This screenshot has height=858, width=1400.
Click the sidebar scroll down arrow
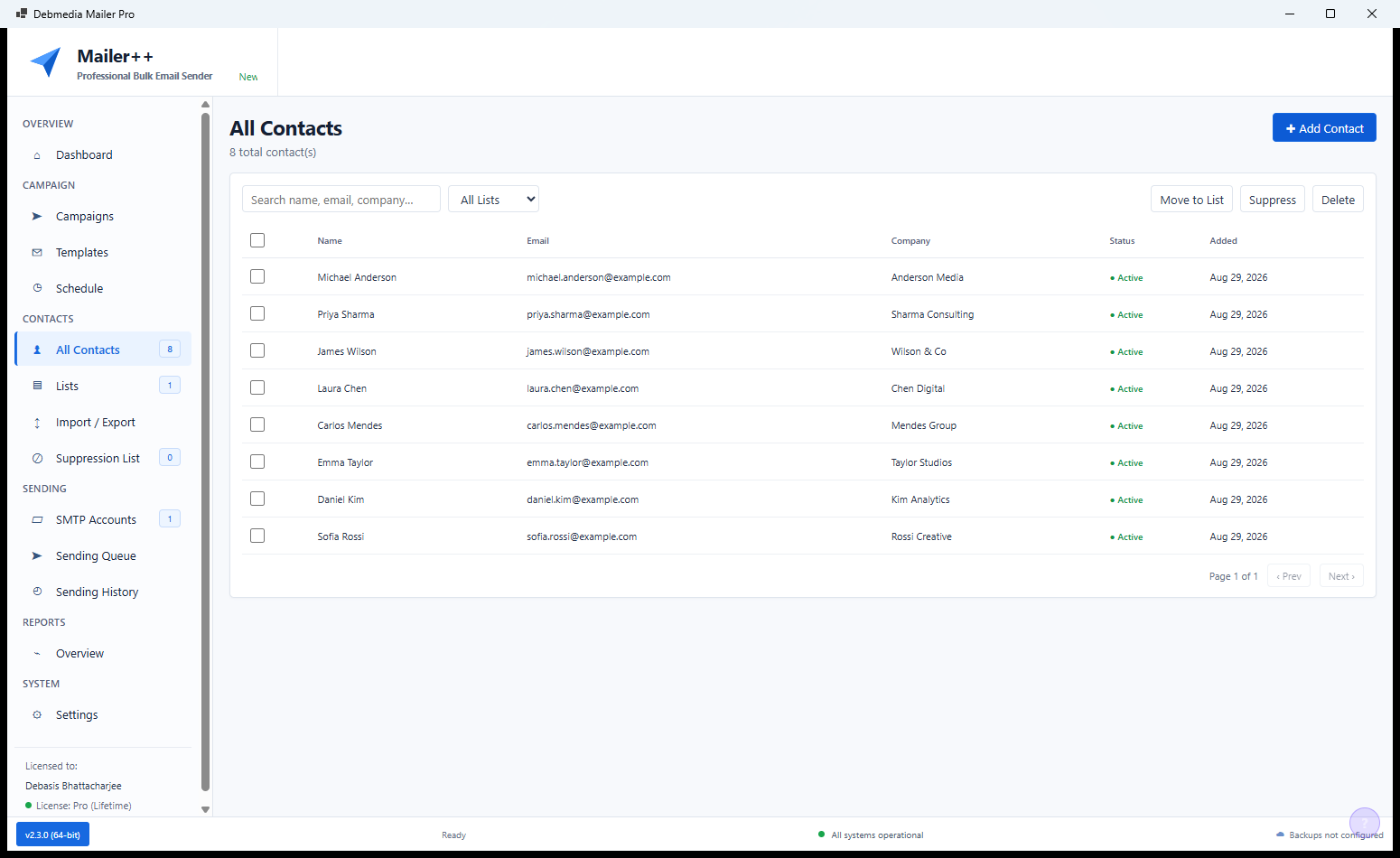[205, 809]
